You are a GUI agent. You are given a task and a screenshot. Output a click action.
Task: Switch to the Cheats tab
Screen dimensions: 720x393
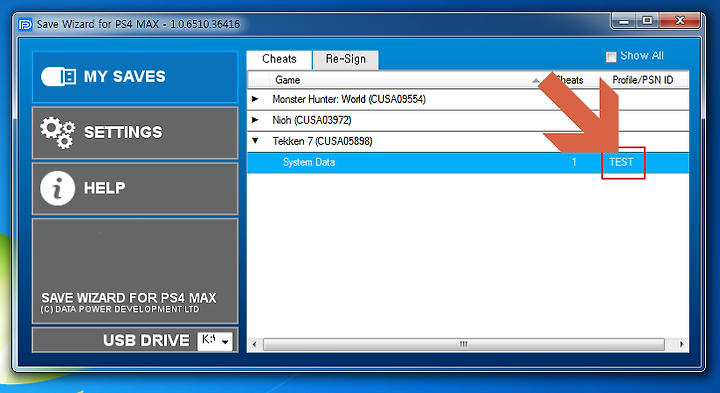(279, 59)
